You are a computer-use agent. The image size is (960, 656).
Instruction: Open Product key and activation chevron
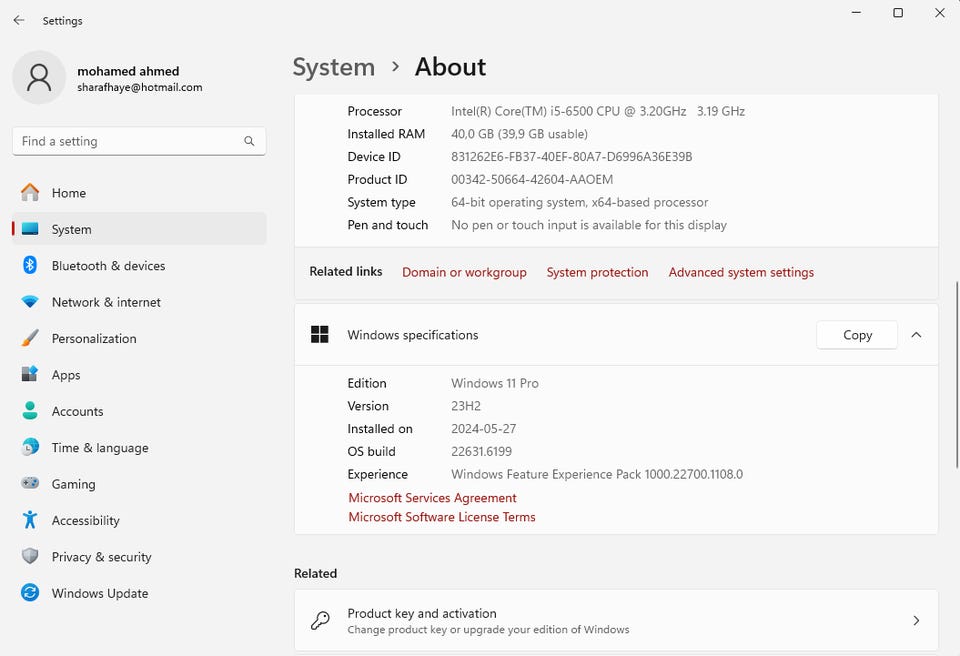tap(916, 620)
